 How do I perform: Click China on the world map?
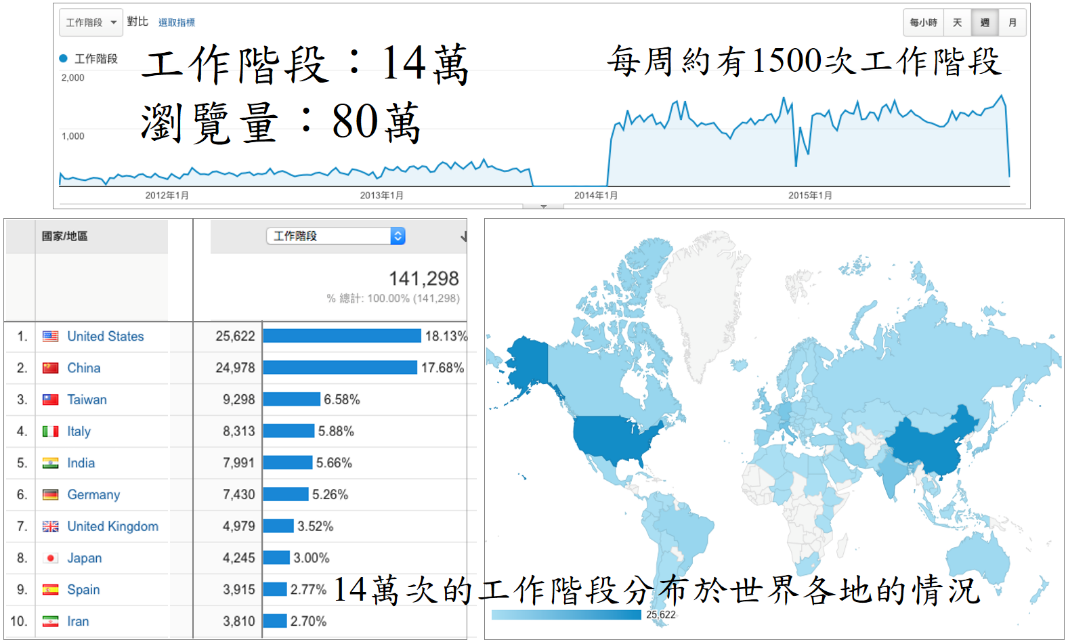tap(925, 440)
